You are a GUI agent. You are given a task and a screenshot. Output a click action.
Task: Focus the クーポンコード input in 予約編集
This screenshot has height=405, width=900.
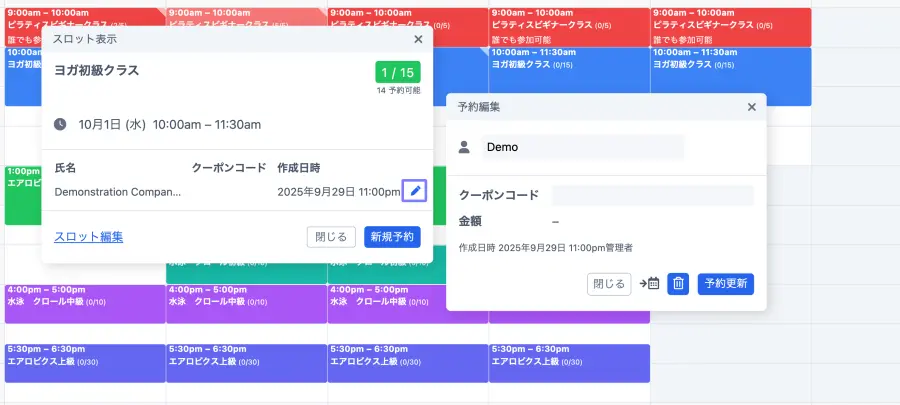click(652, 195)
